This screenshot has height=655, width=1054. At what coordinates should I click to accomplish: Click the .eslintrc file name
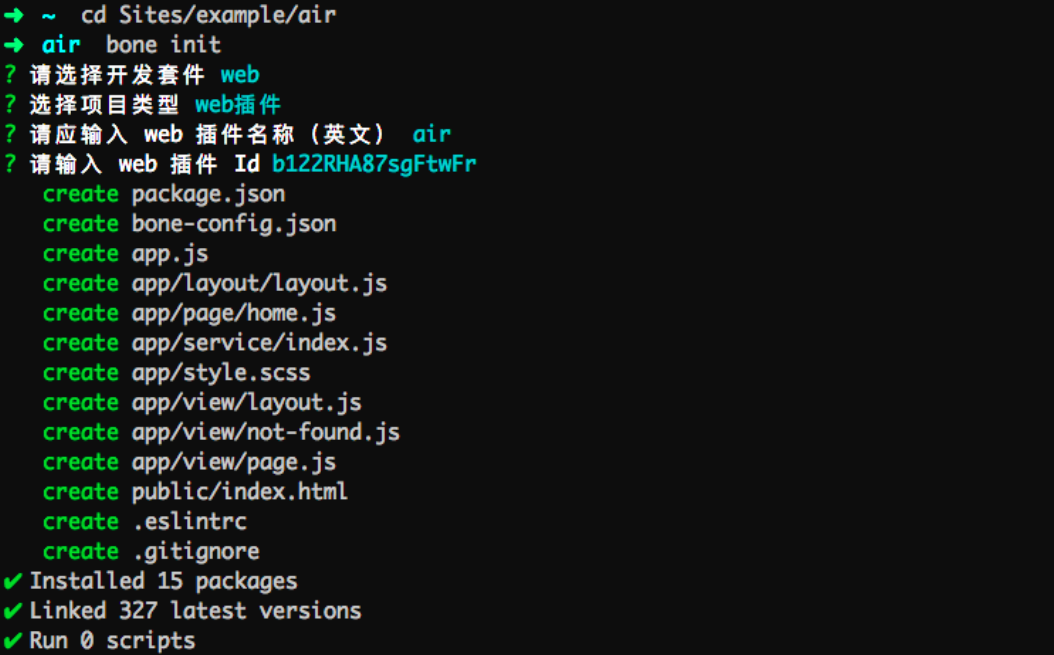(190, 522)
